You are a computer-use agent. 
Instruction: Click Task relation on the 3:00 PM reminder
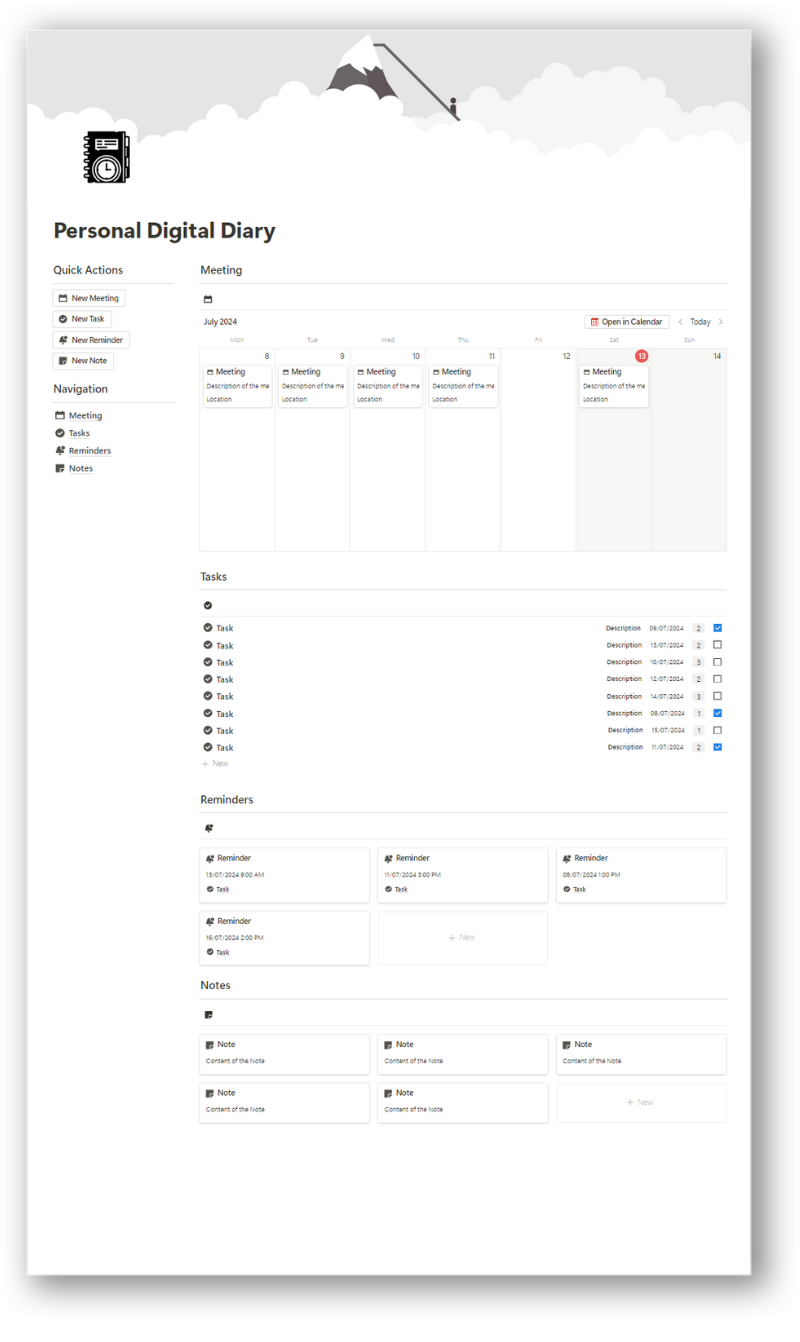point(396,889)
